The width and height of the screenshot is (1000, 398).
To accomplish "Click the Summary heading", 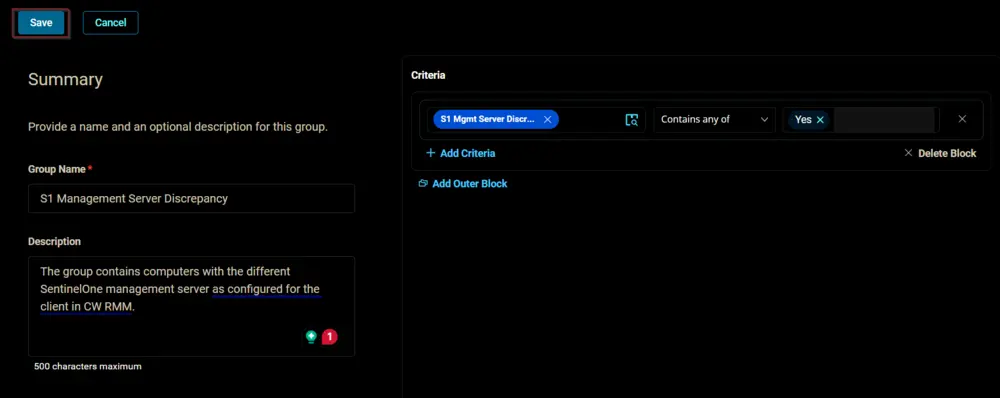I will point(65,80).
